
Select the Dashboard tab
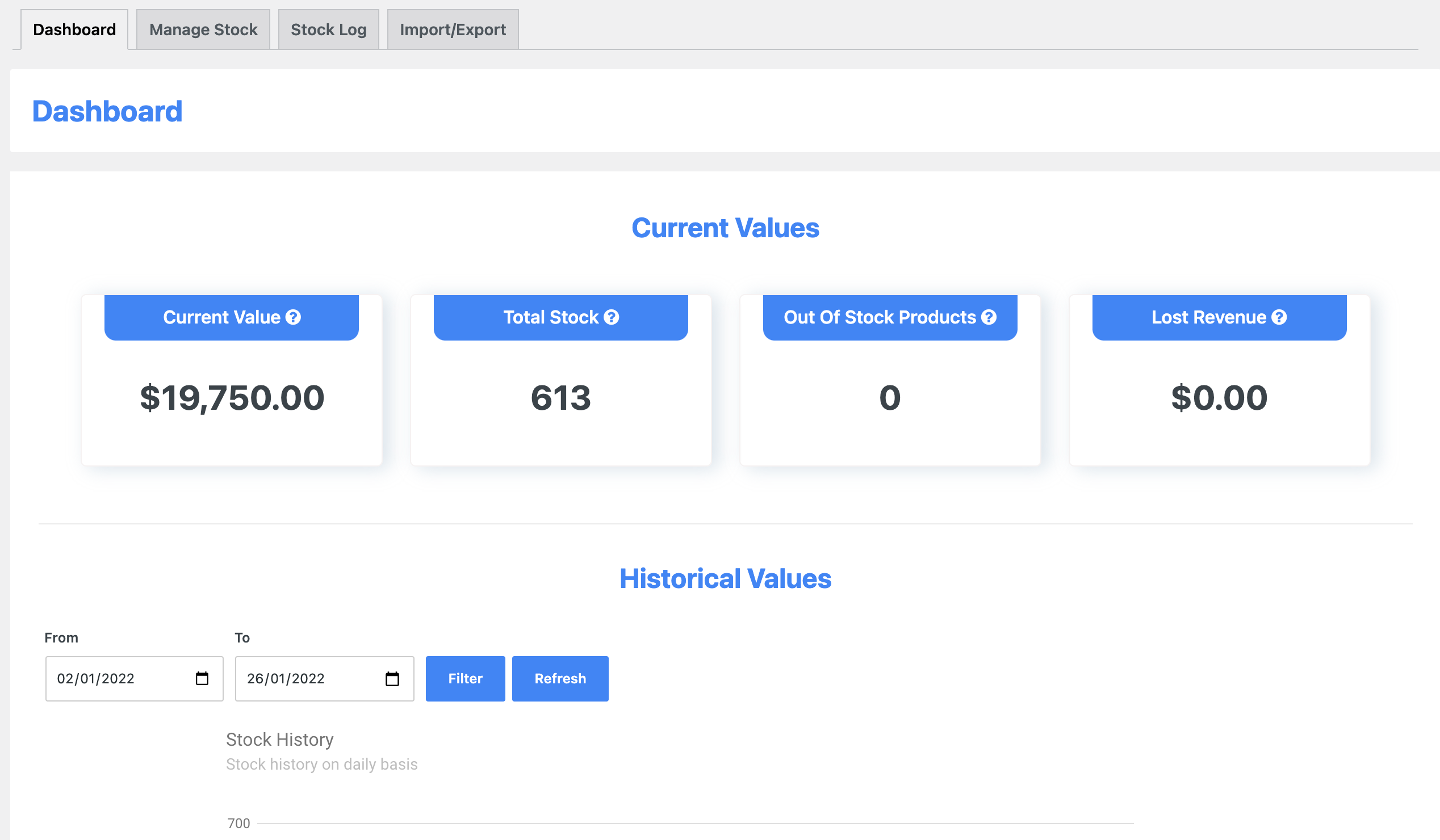(x=74, y=29)
